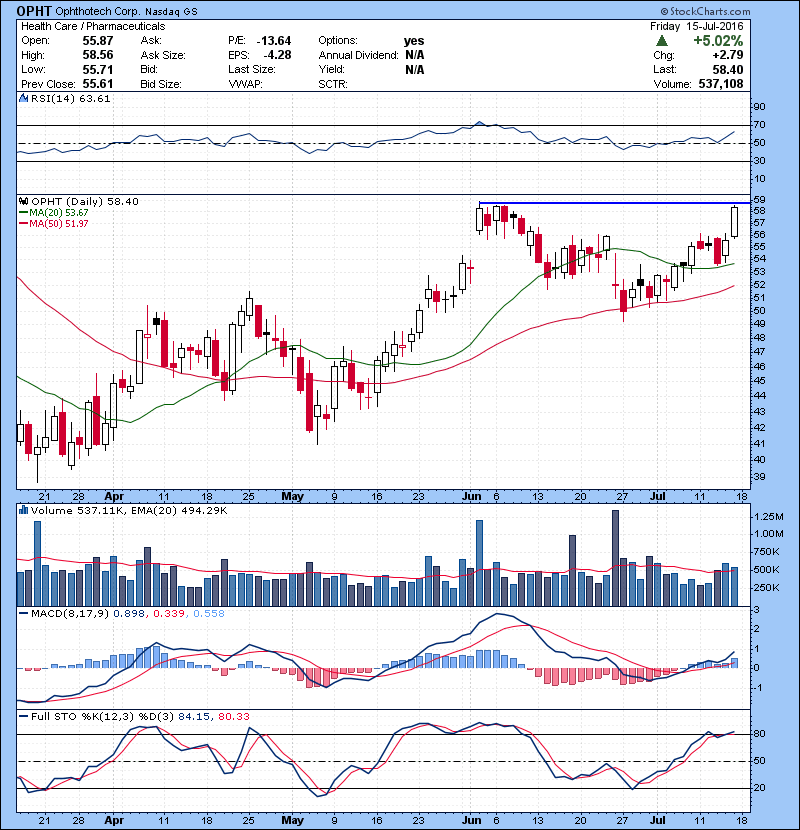Screen dimensions: 800x830
Task: Select the OPHT ticker symbol in the title
Action: coord(34,11)
